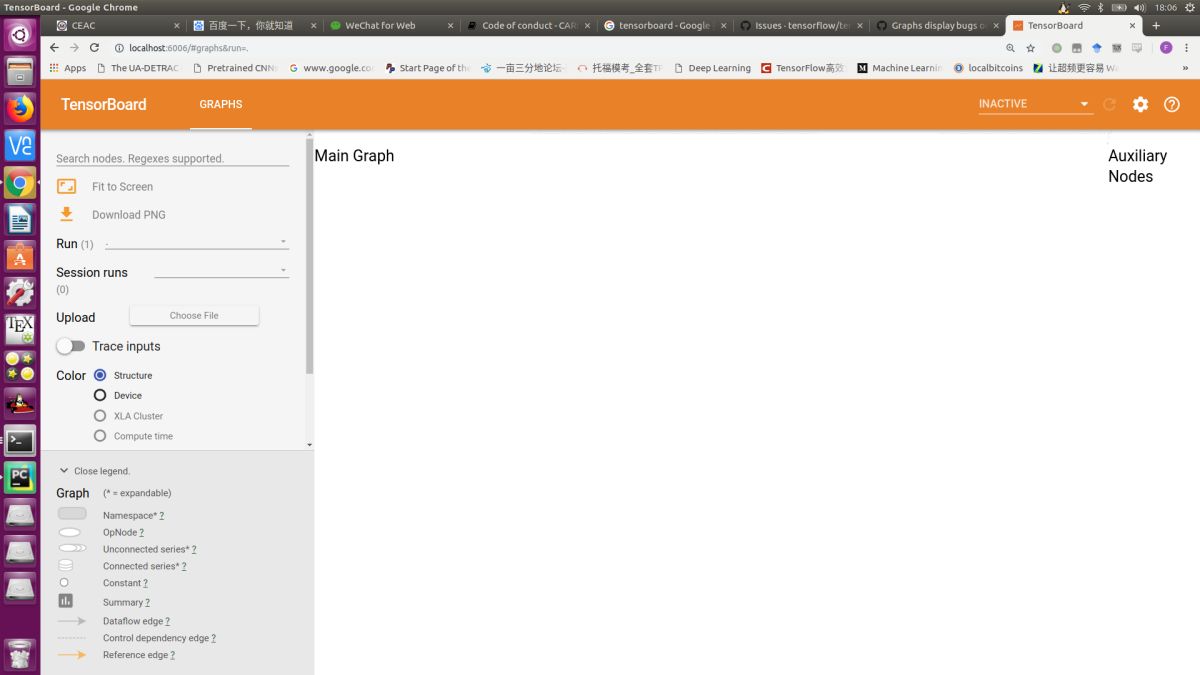
Task: Reload the page in Chrome
Action: point(95,47)
